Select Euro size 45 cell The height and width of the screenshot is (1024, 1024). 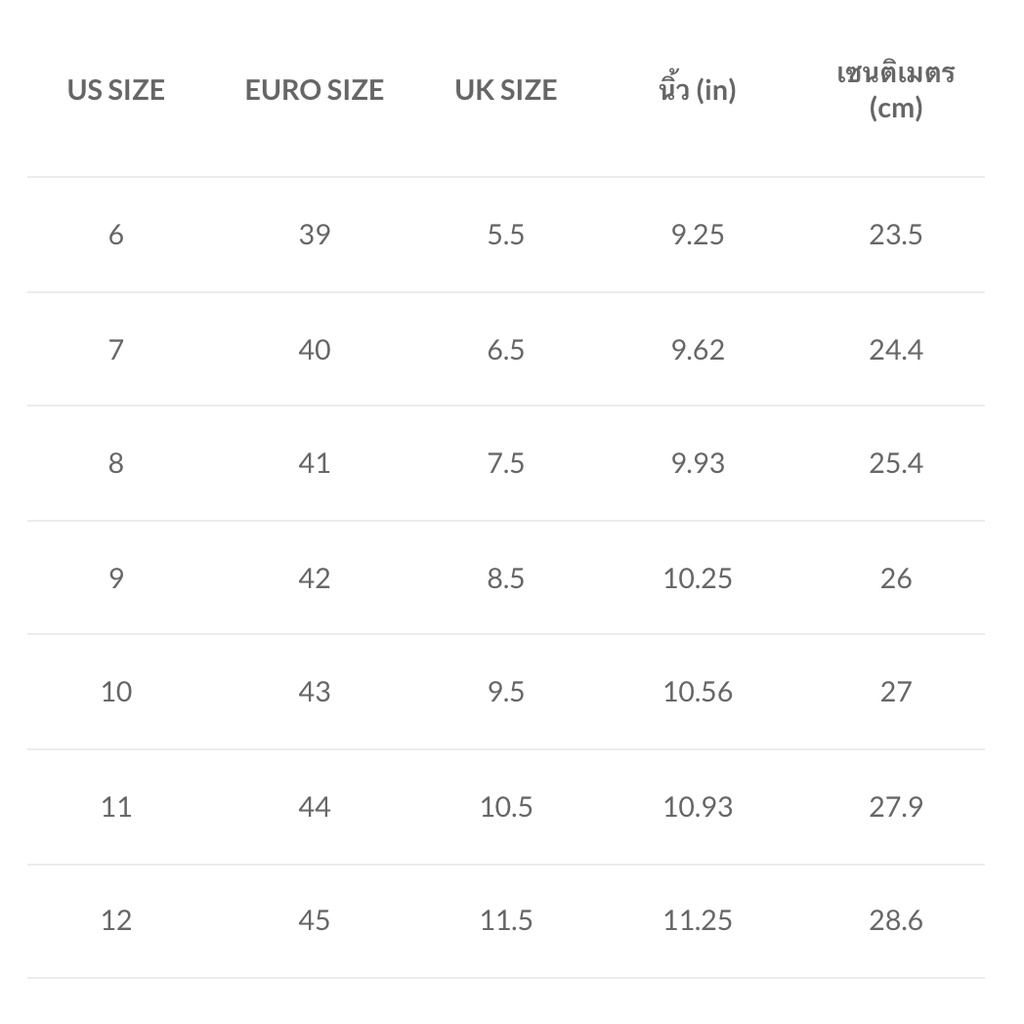314,921
